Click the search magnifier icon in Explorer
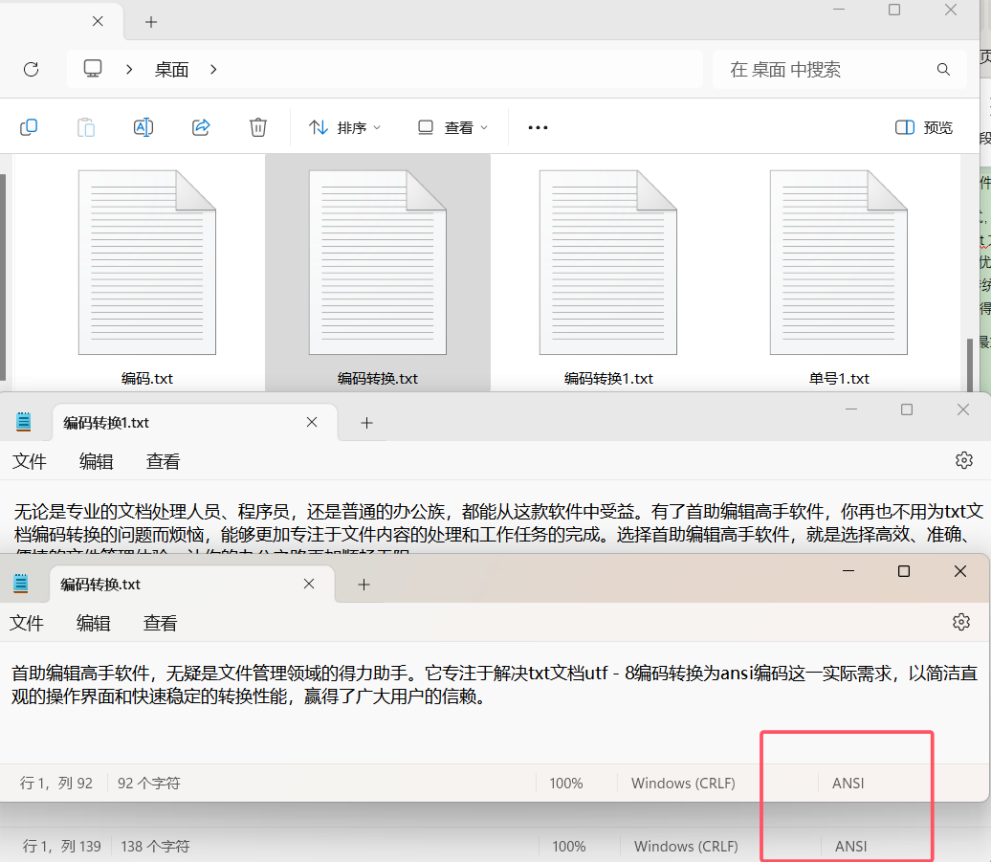Image resolution: width=992 pixels, height=863 pixels. pos(943,69)
